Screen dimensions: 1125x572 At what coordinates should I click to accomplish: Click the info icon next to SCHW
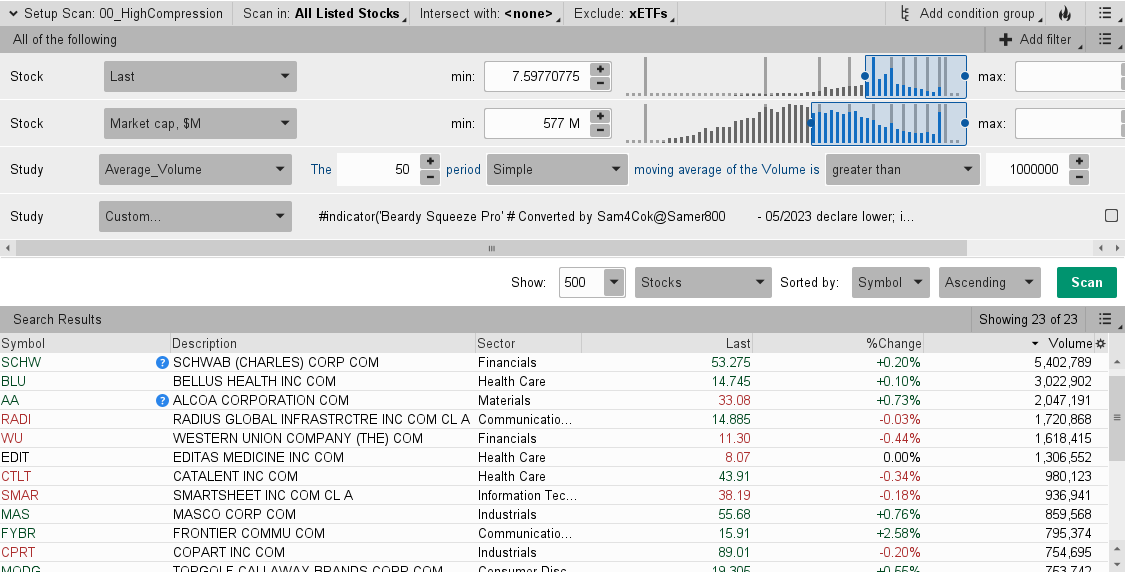[x=162, y=362]
